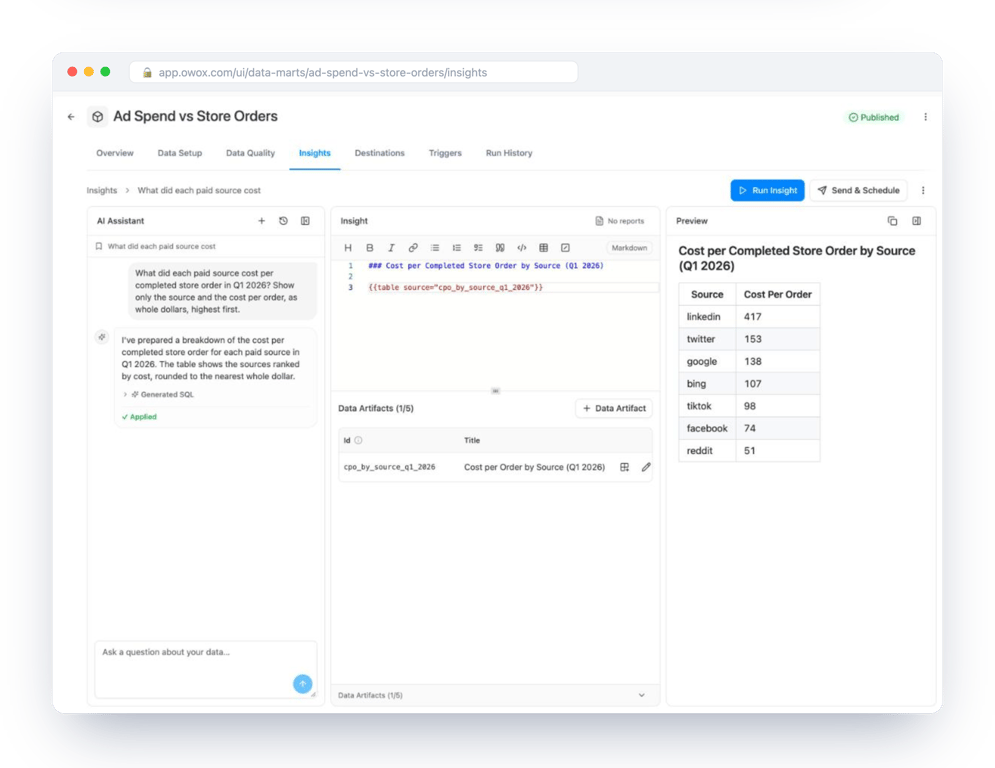The image size is (995, 768).
Task: Click the google source cell
Action: pos(707,361)
